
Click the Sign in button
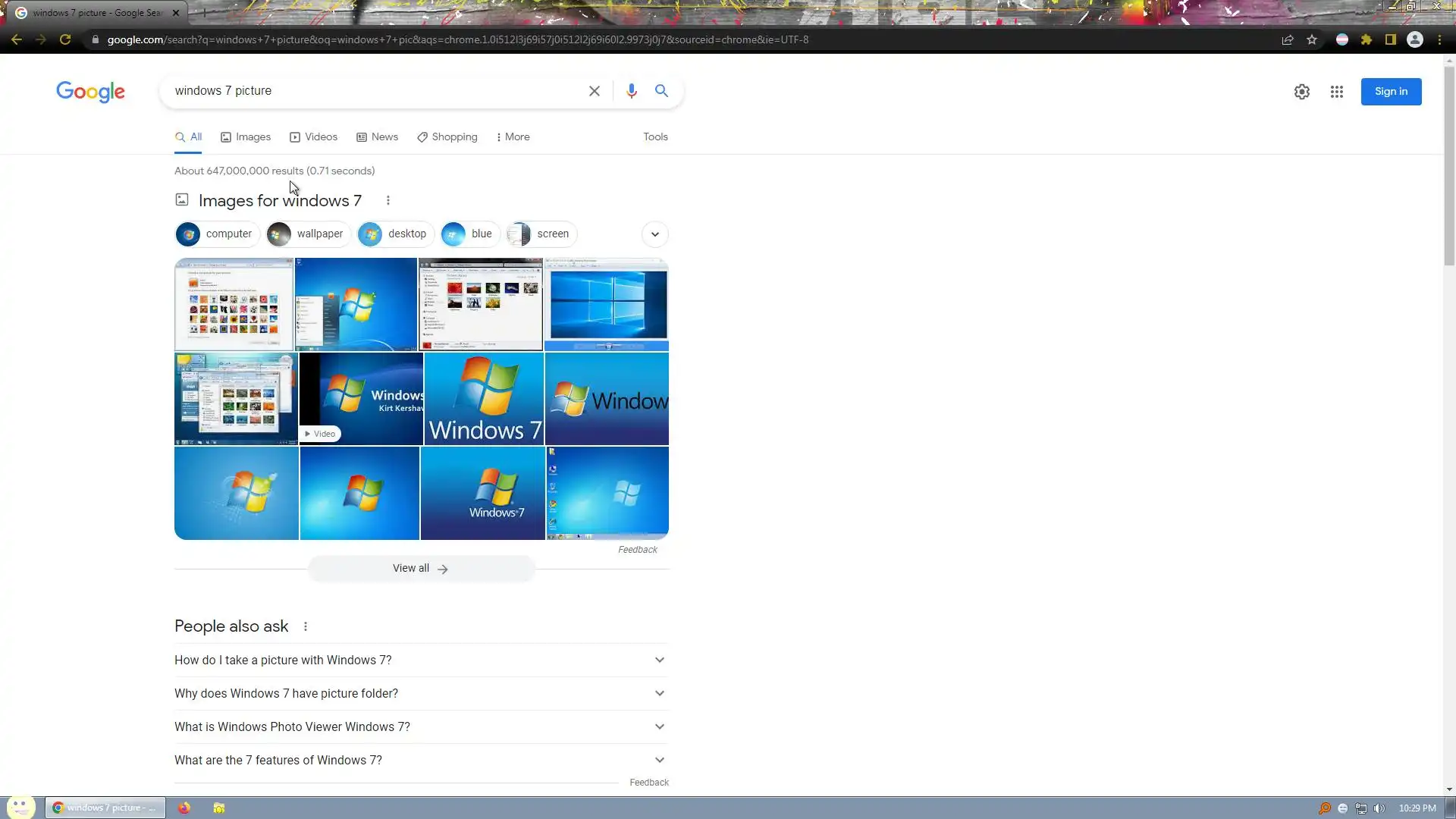click(x=1390, y=92)
